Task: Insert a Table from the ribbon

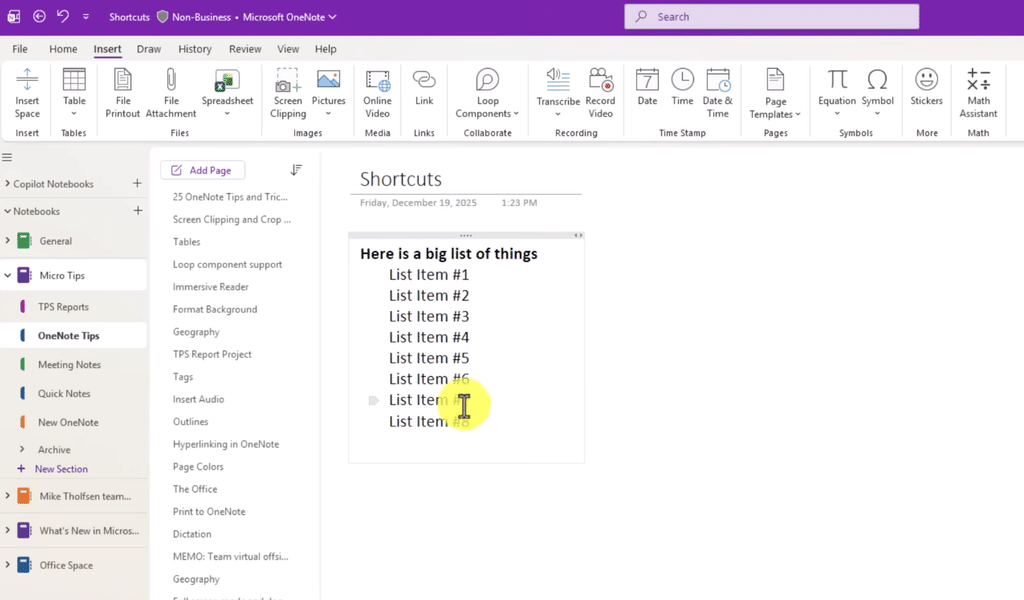Action: [74, 93]
